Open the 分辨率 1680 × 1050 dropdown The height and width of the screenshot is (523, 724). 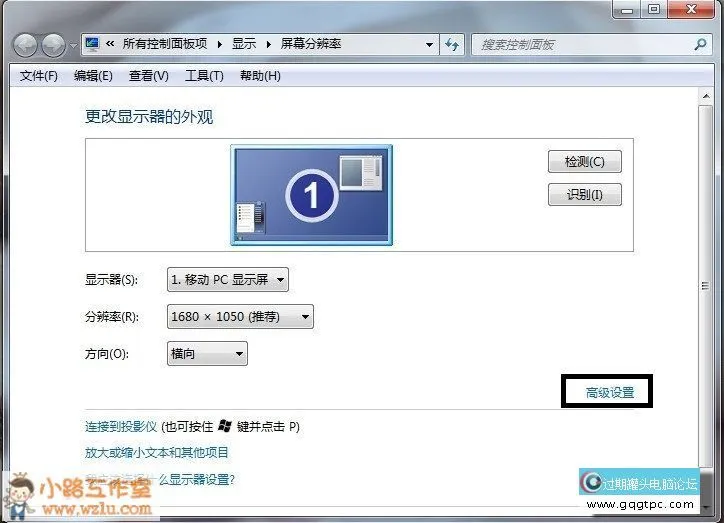240,317
